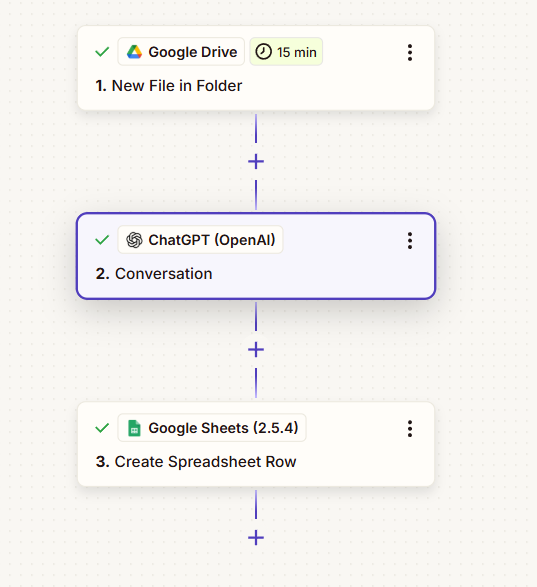Click green checkmark on Google Drive step

(102, 52)
